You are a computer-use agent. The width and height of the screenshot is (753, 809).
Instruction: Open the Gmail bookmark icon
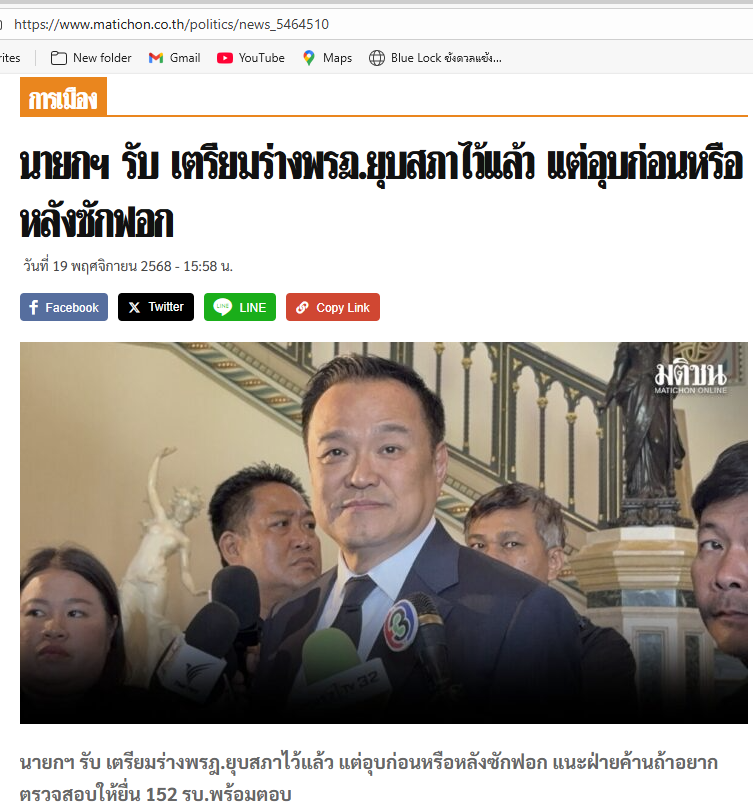(156, 58)
